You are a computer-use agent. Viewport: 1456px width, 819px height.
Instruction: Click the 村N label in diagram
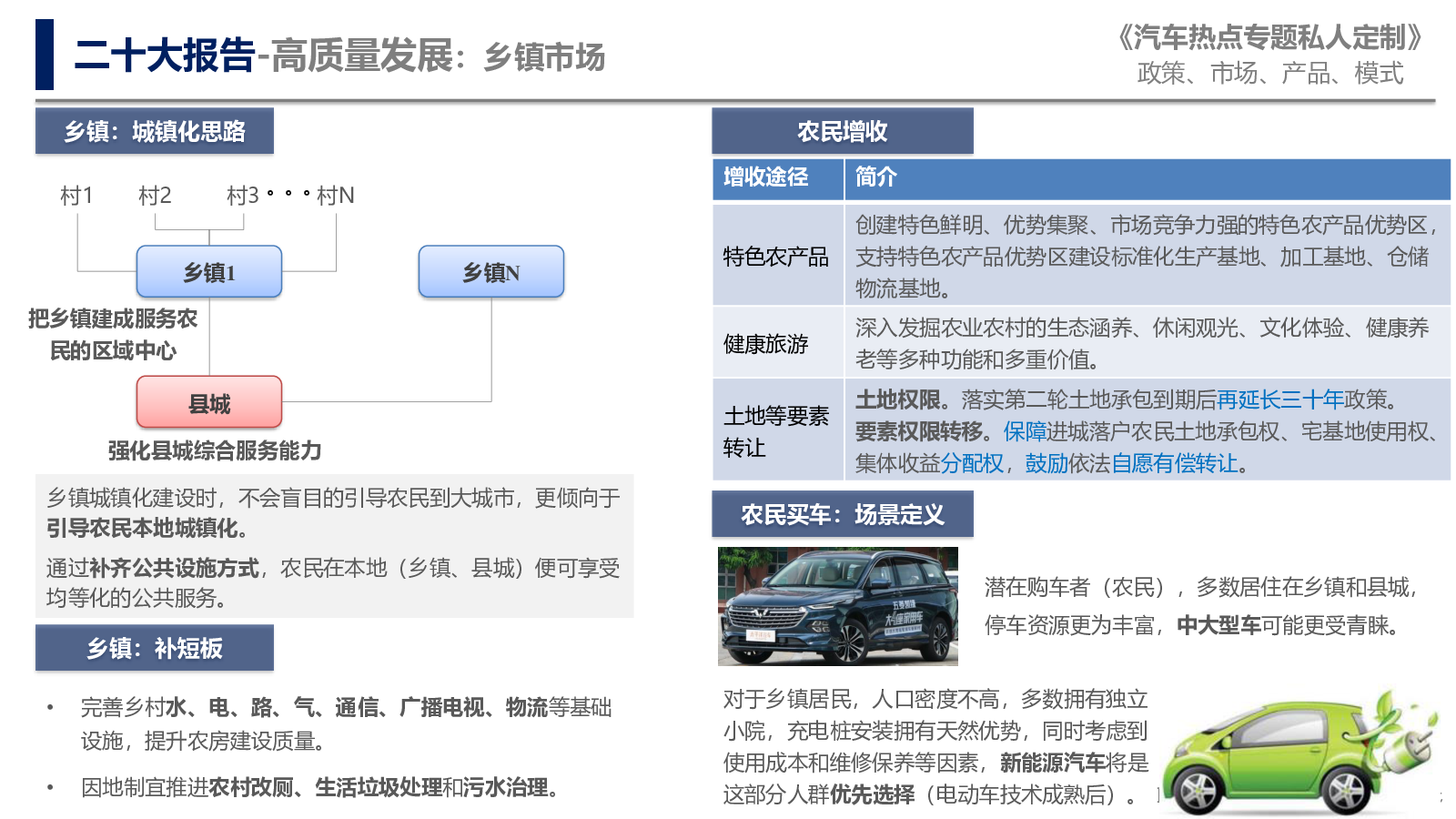[336, 196]
